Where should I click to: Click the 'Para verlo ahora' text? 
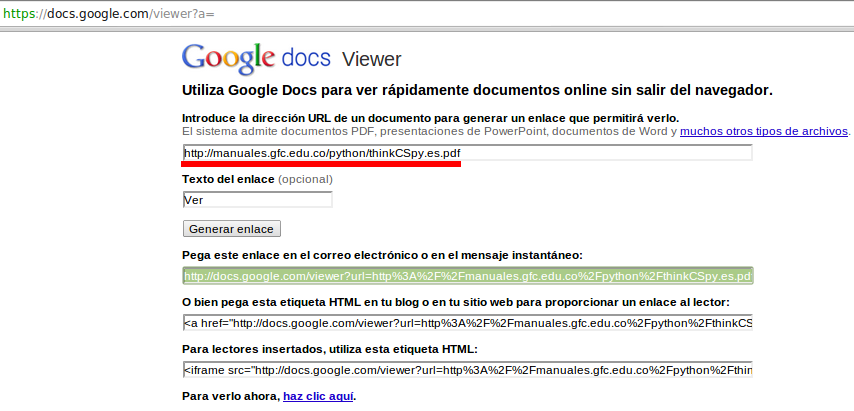pyautogui.click(x=231, y=396)
